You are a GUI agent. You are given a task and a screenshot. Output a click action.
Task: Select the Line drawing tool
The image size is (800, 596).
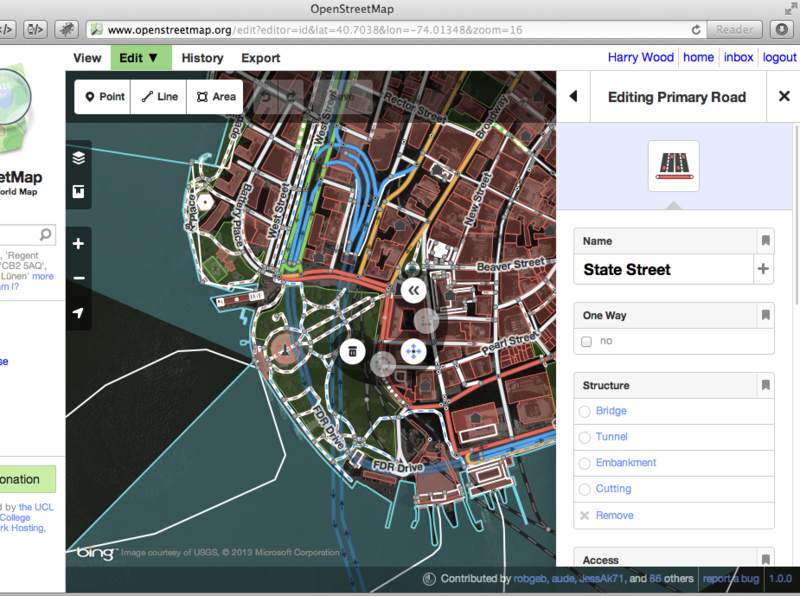click(159, 96)
